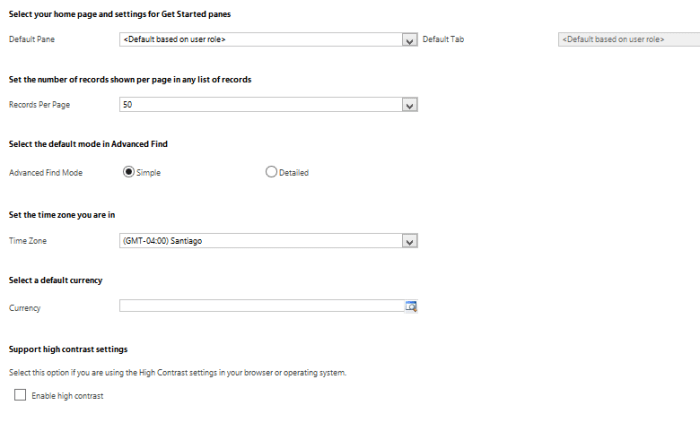Open the Currency lookup icon

[x=410, y=307]
